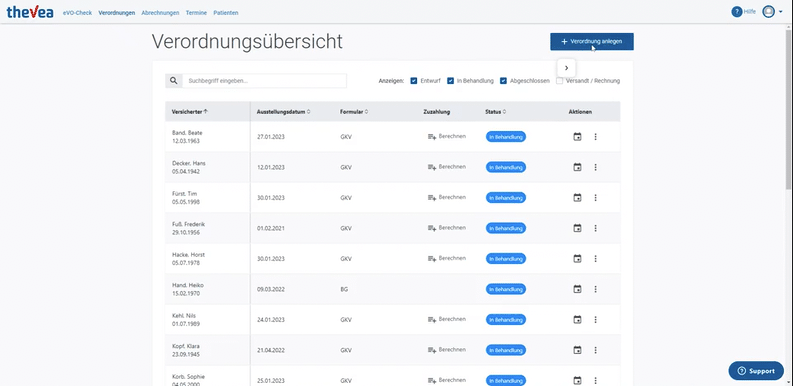The width and height of the screenshot is (793, 386).
Task: Open the Hilfe question mark icon
Action: tap(737, 12)
